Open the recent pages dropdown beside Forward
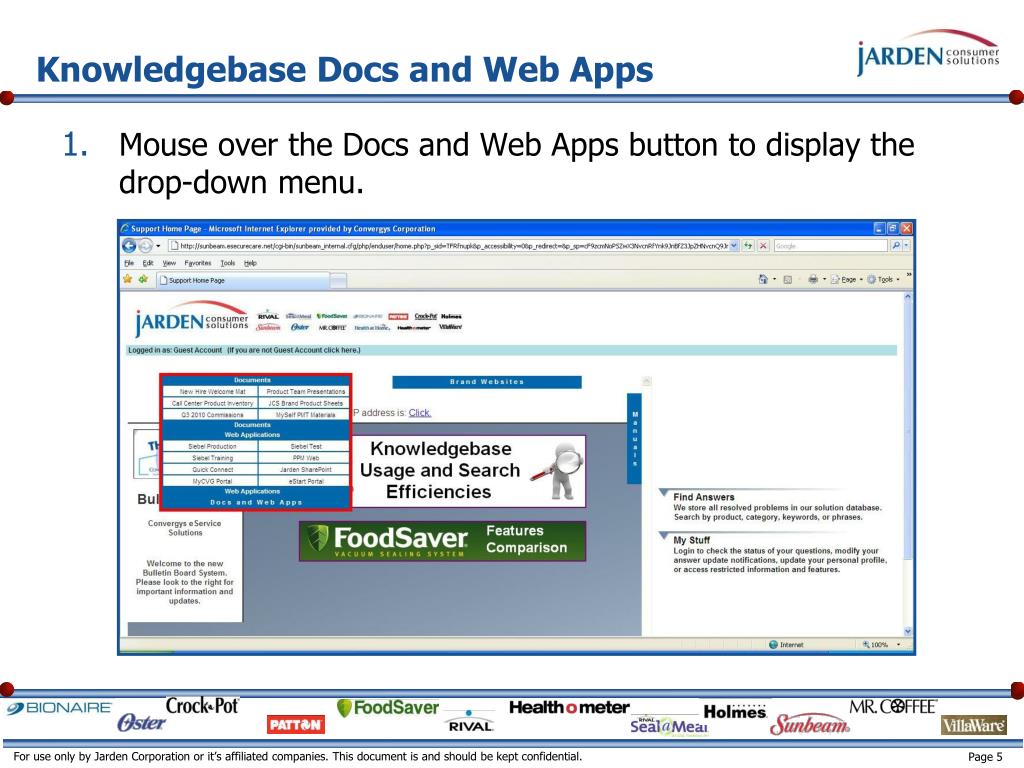1024x768 pixels. 158,246
